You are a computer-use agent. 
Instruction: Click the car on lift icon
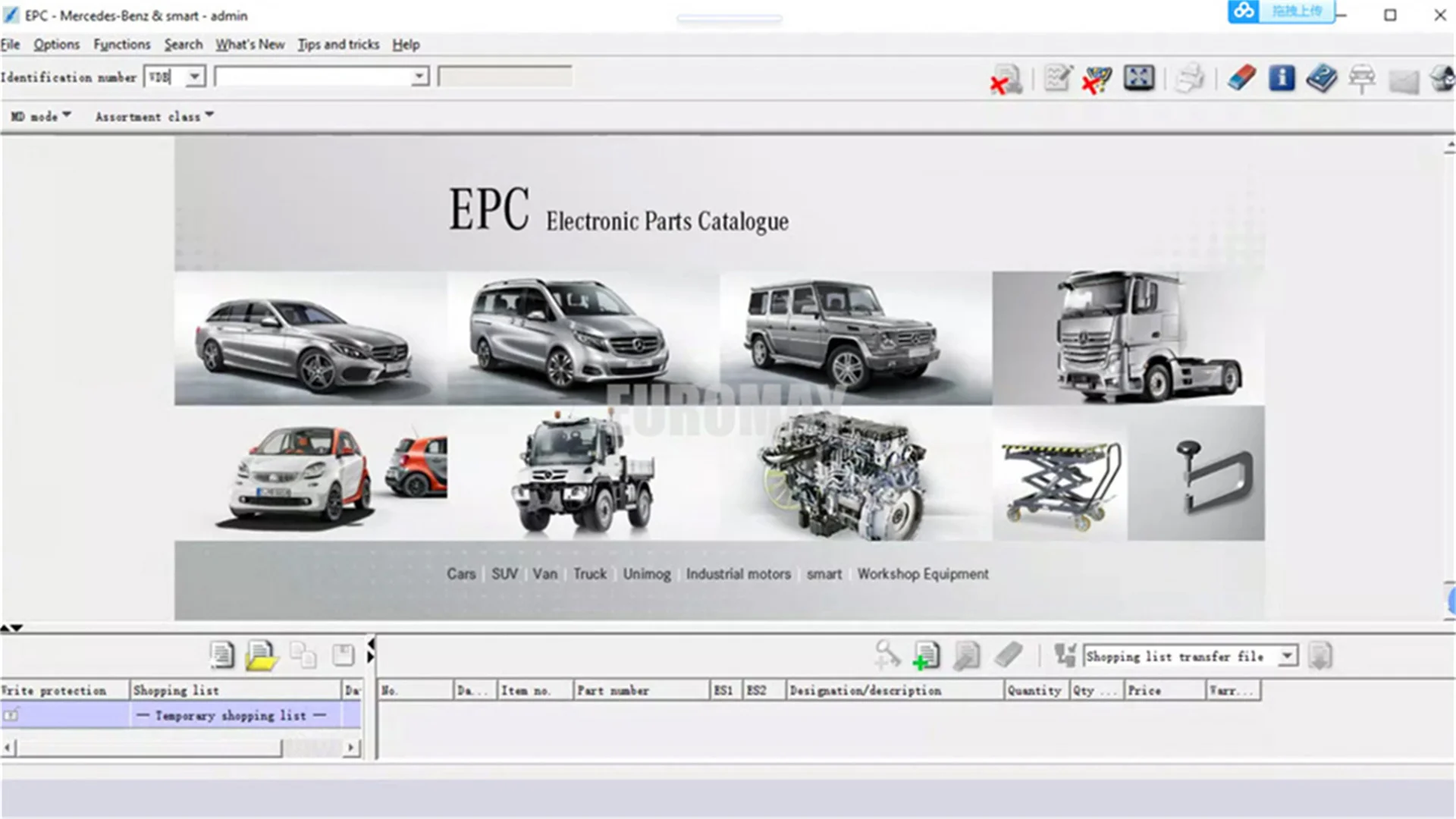point(1362,79)
